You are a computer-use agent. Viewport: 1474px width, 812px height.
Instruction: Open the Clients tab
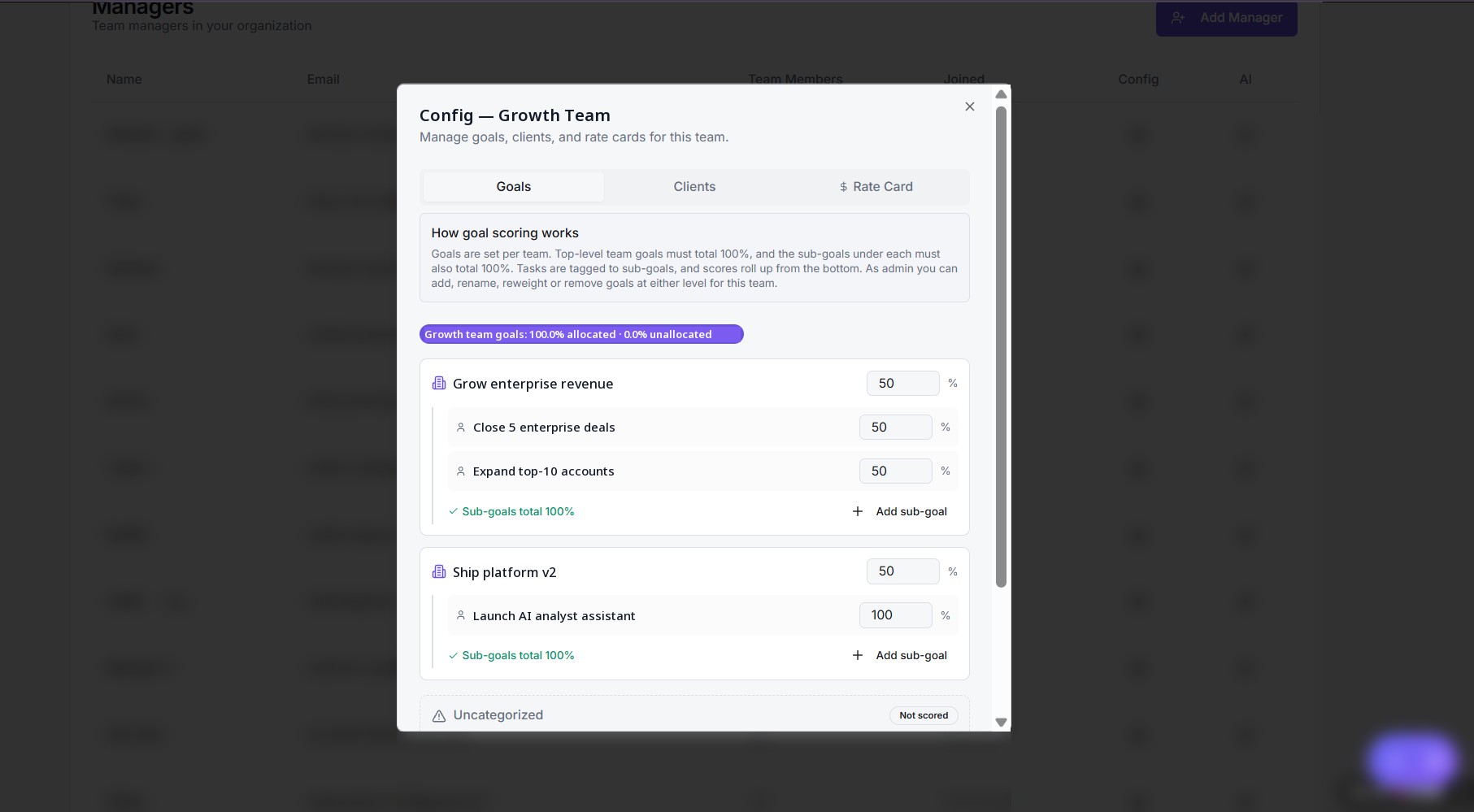[x=694, y=186]
